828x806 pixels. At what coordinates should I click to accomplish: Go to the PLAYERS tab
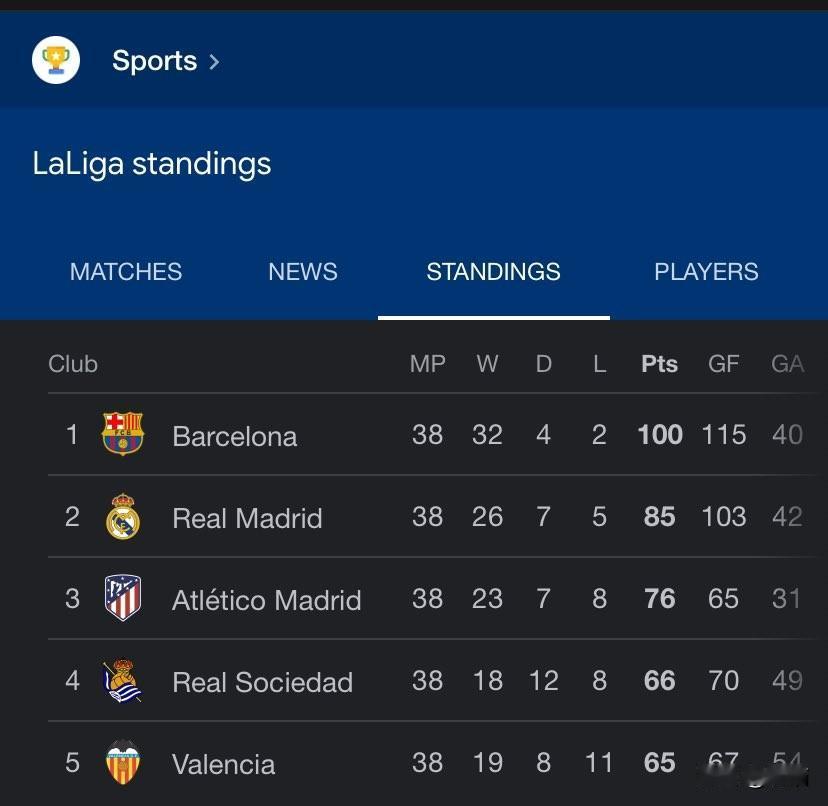(x=706, y=272)
